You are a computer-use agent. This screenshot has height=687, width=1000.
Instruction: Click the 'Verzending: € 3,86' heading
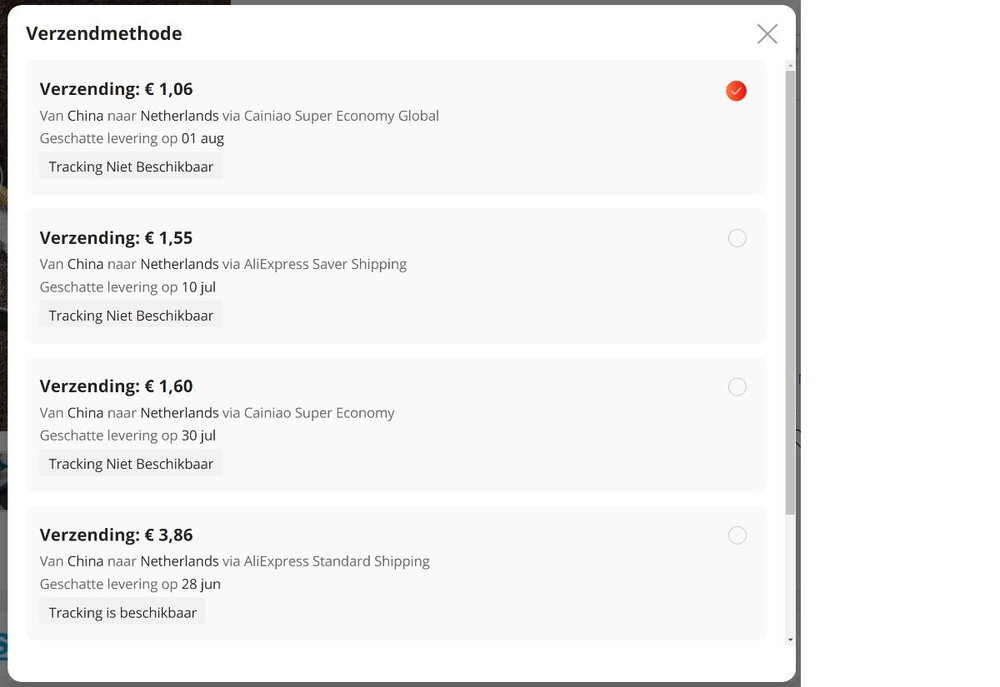(x=116, y=535)
